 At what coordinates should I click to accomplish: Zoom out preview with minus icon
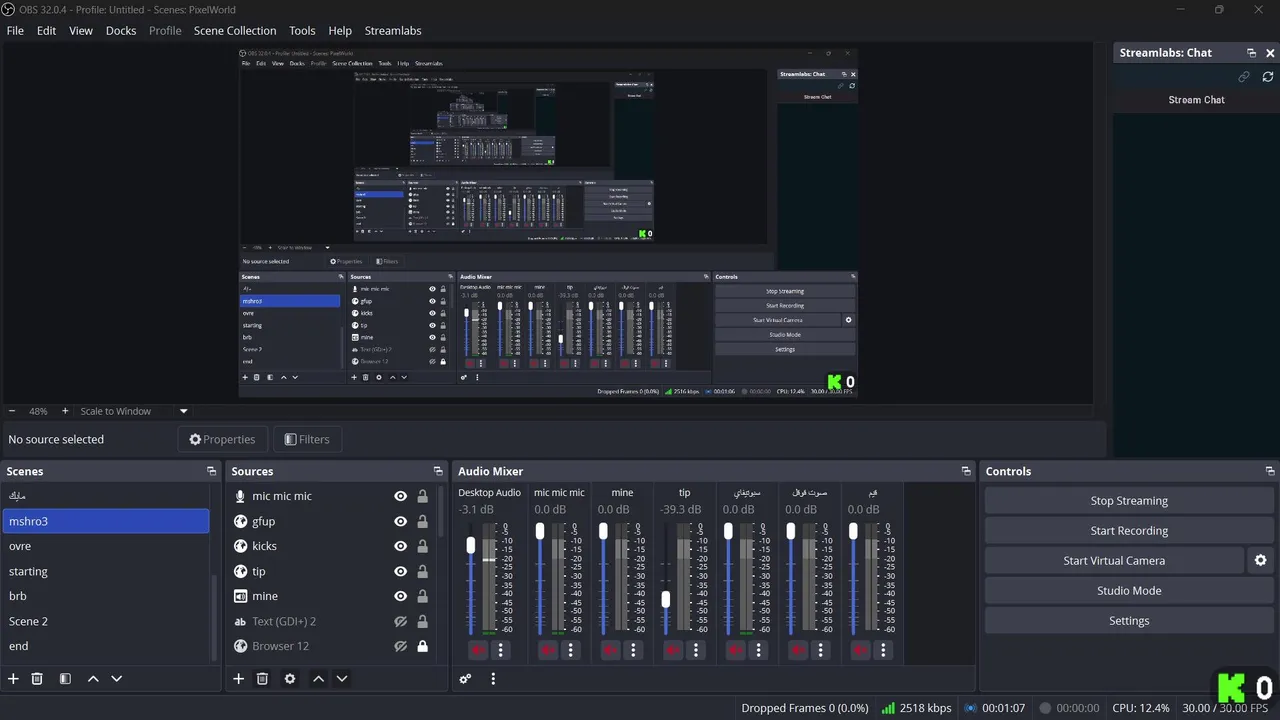pyautogui.click(x=12, y=411)
